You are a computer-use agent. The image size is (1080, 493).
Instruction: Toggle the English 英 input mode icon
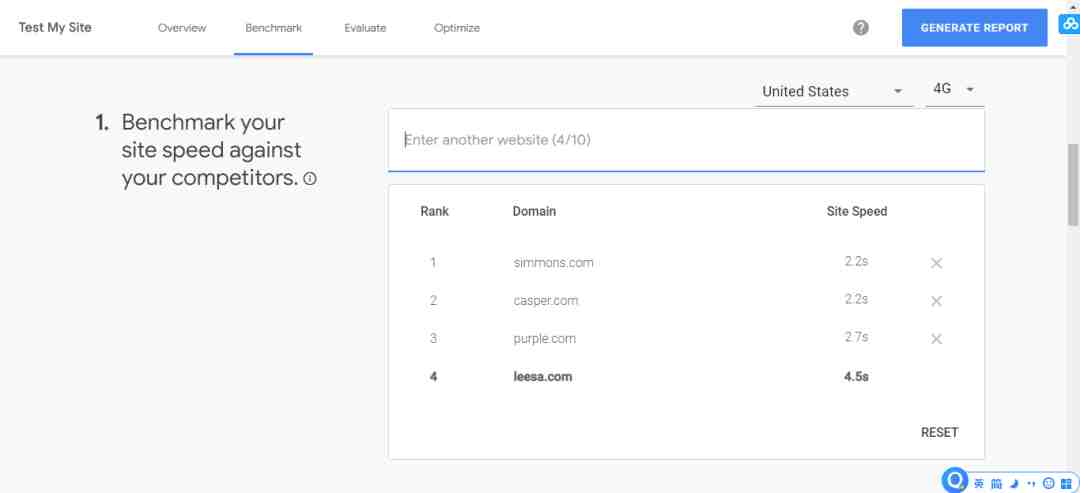tap(979, 483)
